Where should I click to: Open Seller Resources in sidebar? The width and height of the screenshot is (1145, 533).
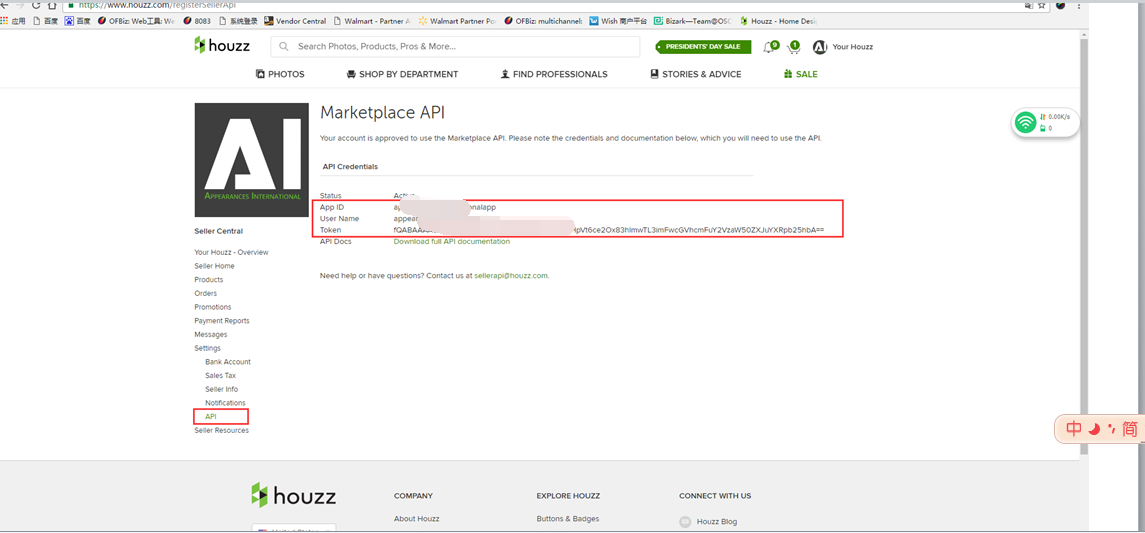click(221, 431)
